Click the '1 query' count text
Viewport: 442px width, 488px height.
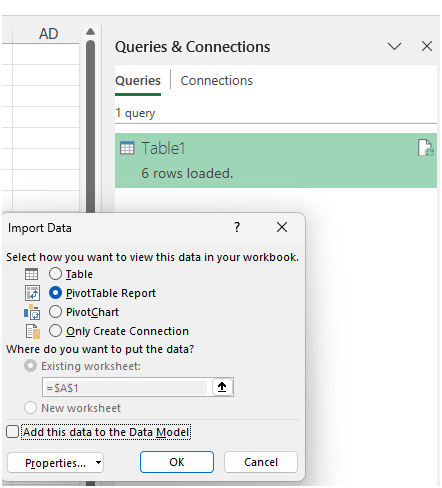coord(135,113)
